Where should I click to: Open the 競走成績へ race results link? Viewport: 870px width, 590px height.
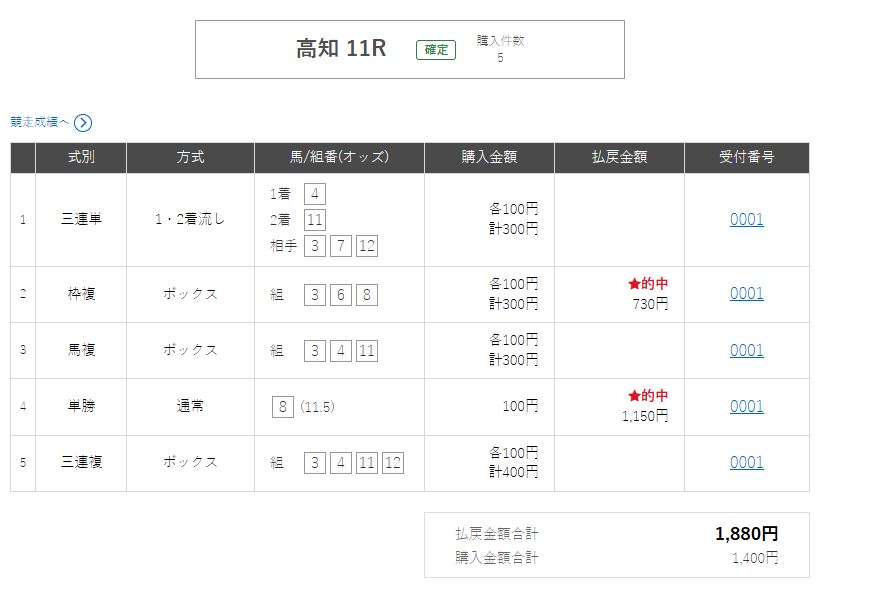[x=40, y=122]
